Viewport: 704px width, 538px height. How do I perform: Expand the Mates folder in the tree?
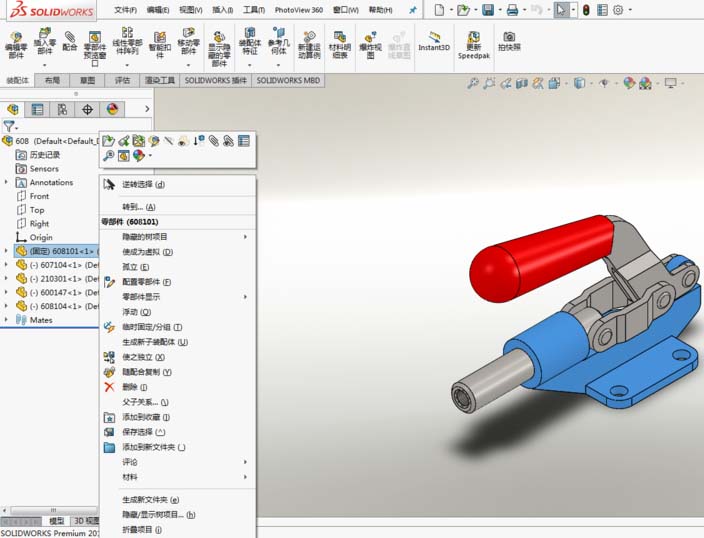(7, 320)
